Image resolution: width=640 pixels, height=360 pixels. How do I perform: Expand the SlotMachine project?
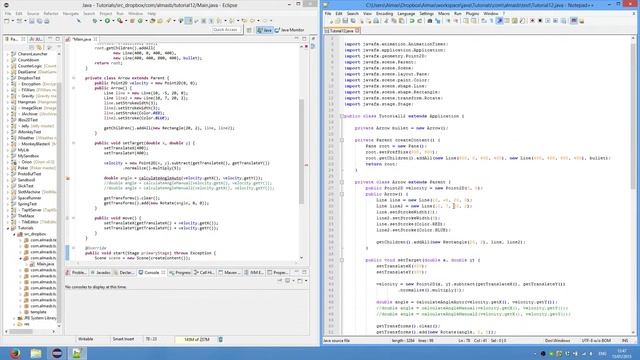(8, 192)
